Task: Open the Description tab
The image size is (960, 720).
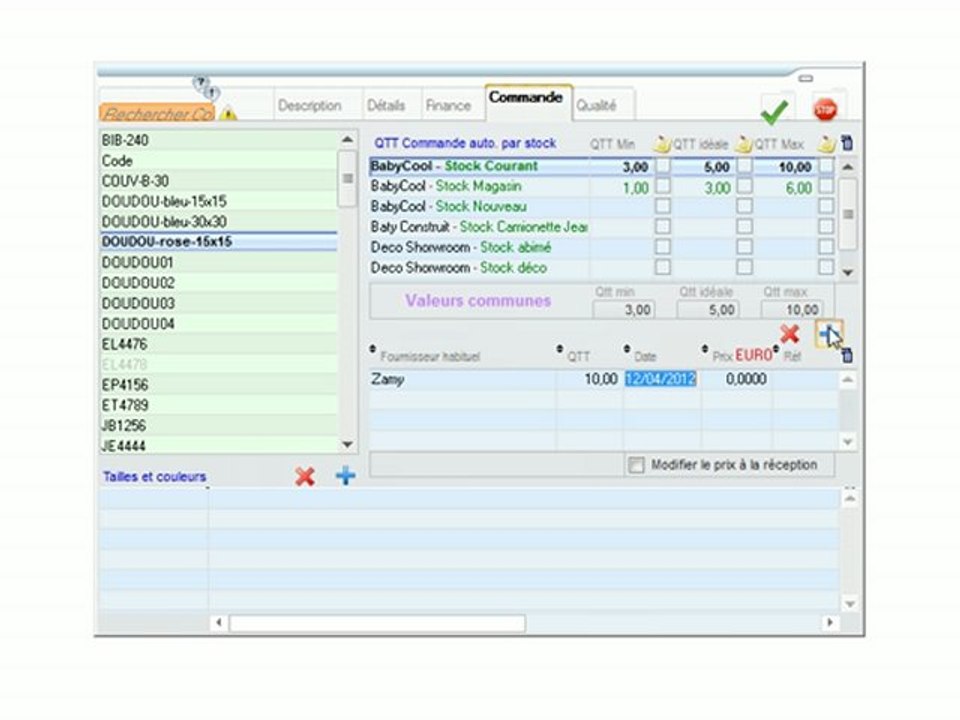Action: coord(310,105)
